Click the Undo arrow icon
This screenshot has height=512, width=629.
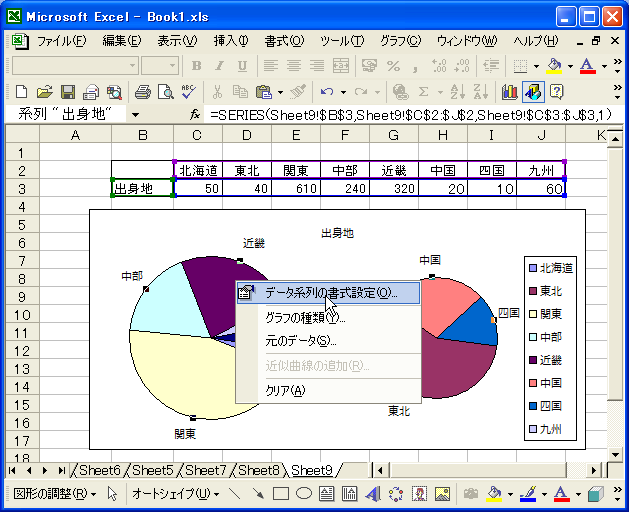pyautogui.click(x=327, y=92)
